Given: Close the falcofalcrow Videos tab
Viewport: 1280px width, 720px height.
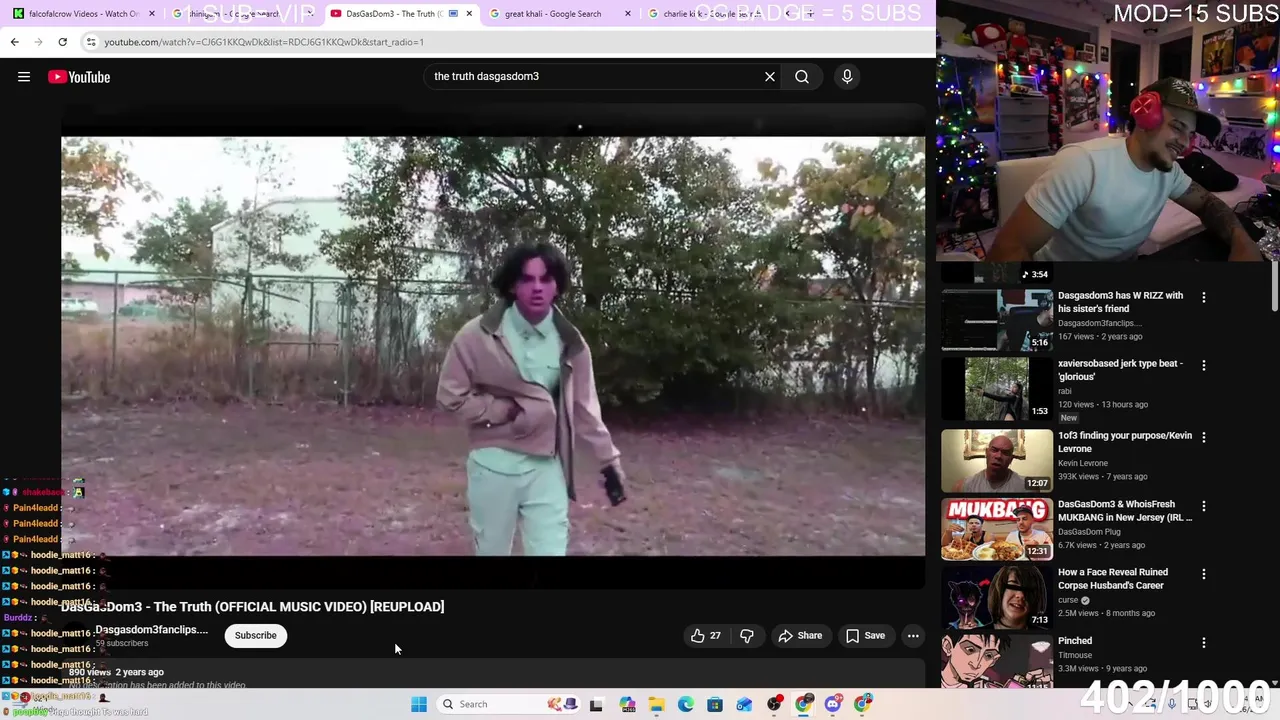Looking at the screenshot, I should (152, 14).
